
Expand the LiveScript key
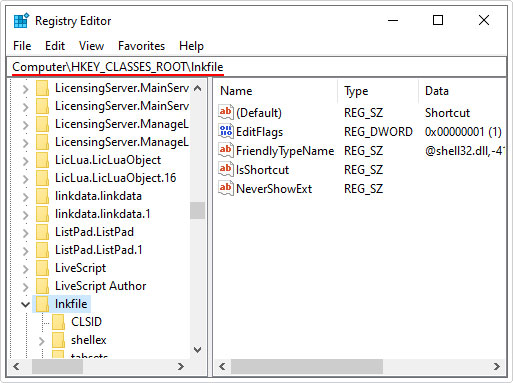(26, 269)
